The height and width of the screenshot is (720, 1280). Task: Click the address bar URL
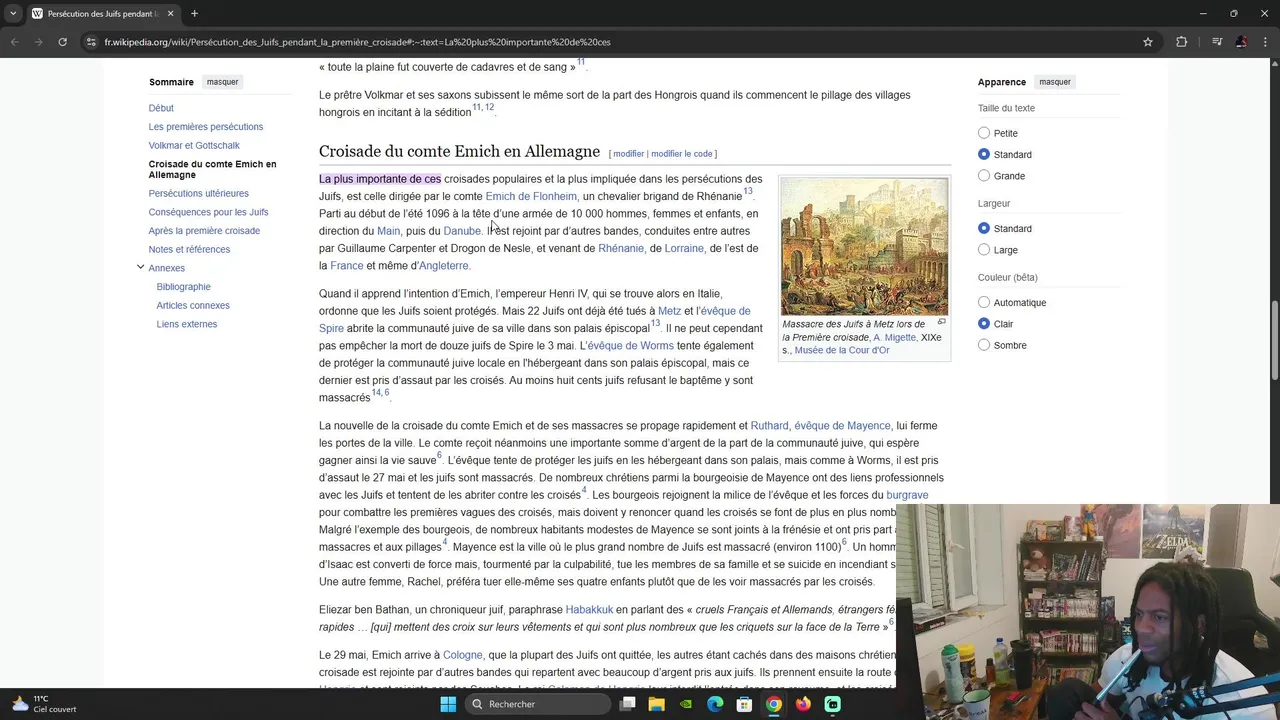[357, 42]
